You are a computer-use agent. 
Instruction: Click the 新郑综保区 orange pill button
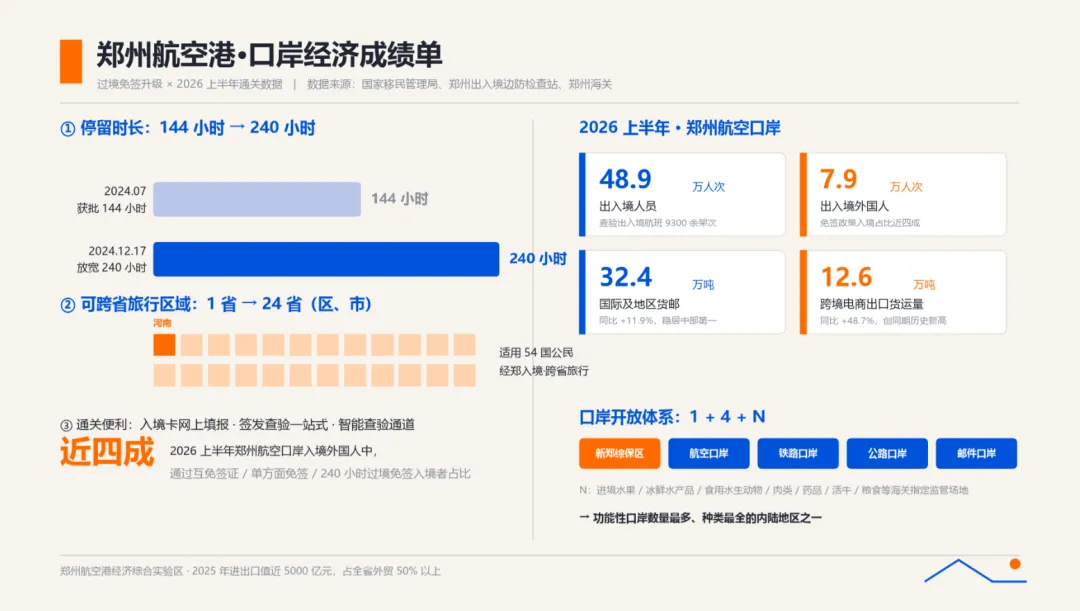619,453
